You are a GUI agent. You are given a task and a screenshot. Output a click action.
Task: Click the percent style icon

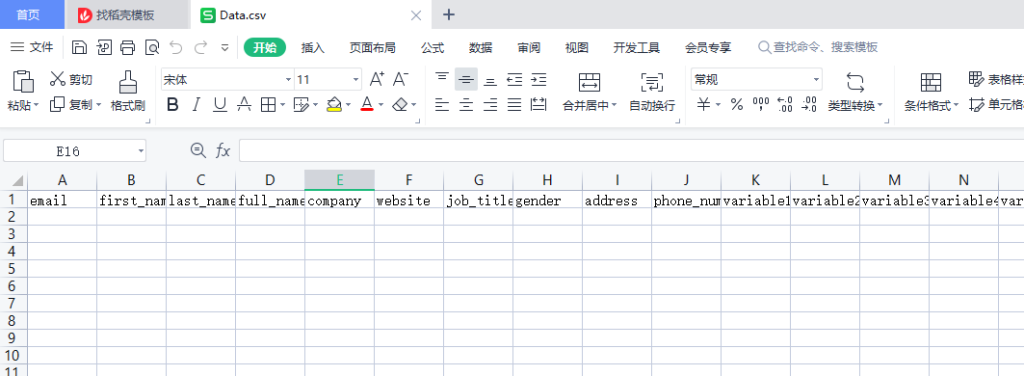737,104
